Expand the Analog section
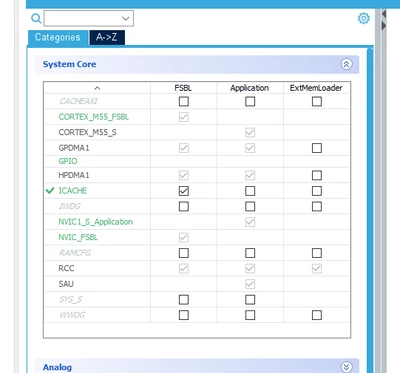The width and height of the screenshot is (400, 373). [346, 367]
